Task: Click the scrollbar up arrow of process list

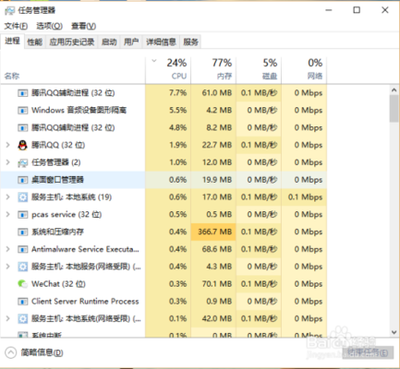Action: [394, 90]
